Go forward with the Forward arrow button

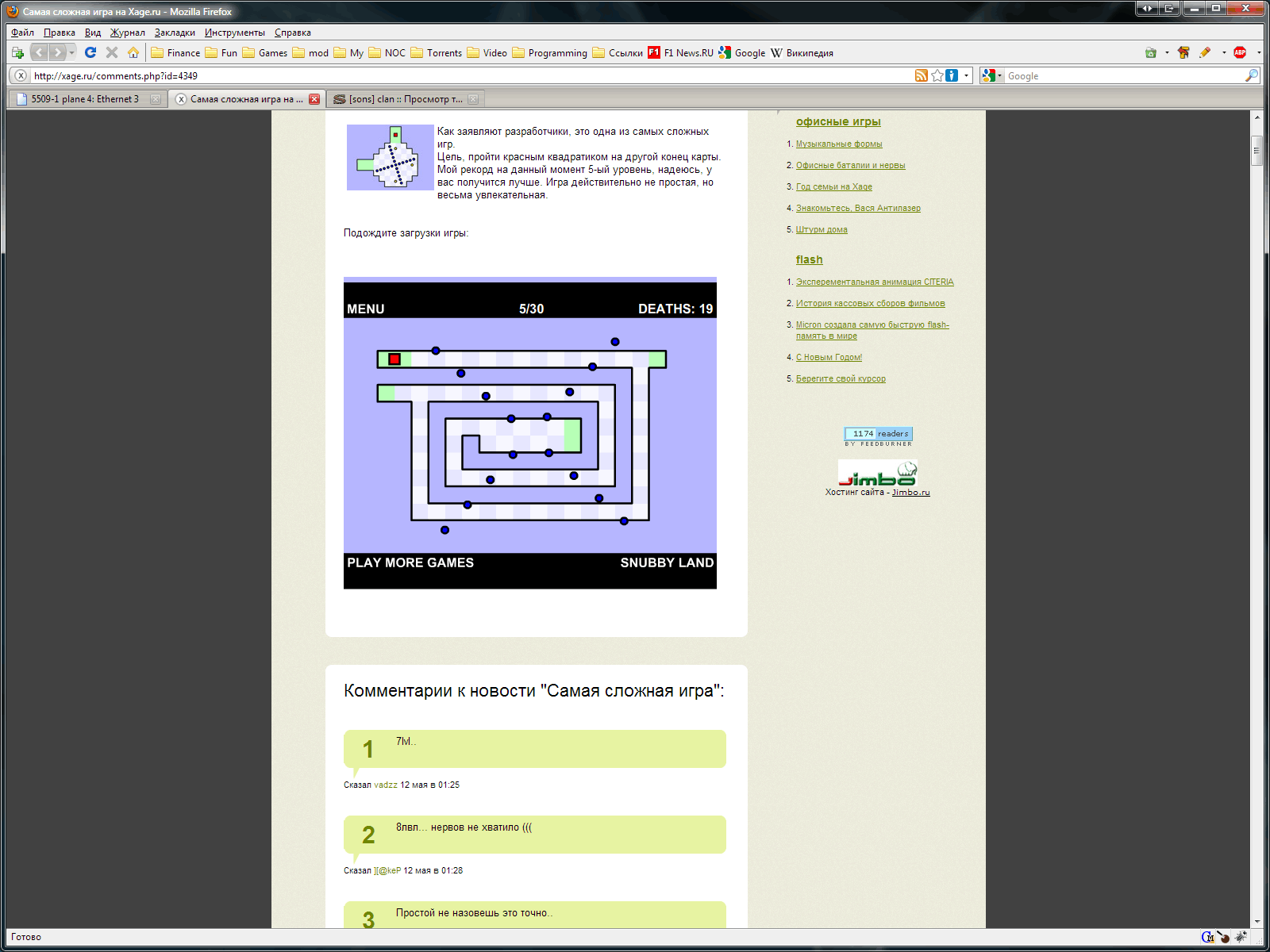tap(57, 52)
